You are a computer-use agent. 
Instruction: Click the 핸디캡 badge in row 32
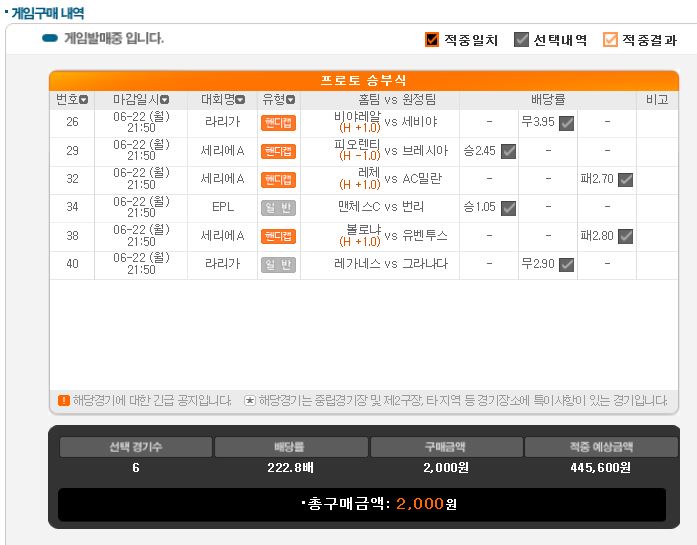278,180
